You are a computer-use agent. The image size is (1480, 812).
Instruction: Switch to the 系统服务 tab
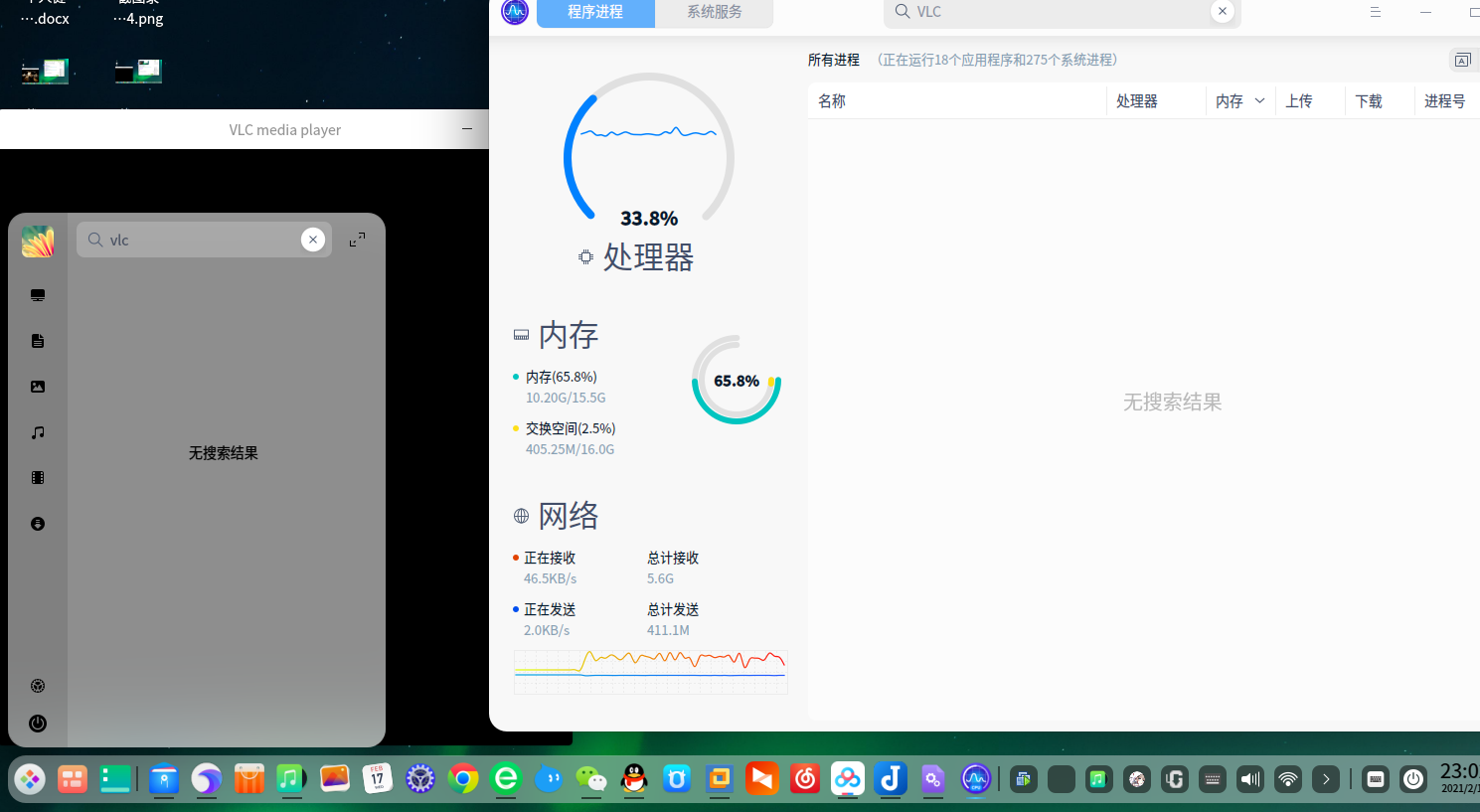[x=715, y=12]
